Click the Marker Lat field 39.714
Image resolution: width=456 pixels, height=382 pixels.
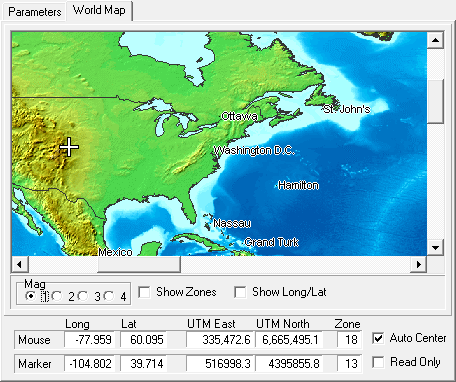pyautogui.click(x=144, y=363)
